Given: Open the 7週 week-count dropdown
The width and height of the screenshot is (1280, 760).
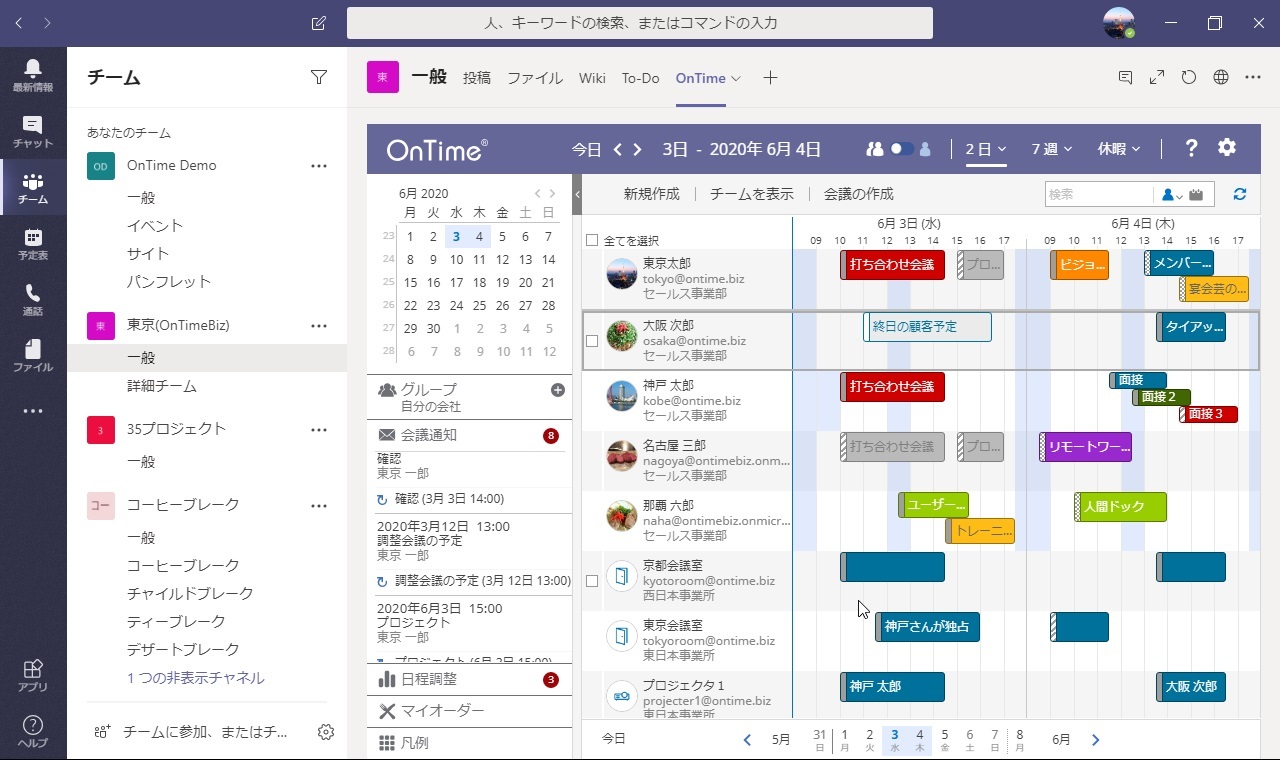Looking at the screenshot, I should pos(1052,149).
